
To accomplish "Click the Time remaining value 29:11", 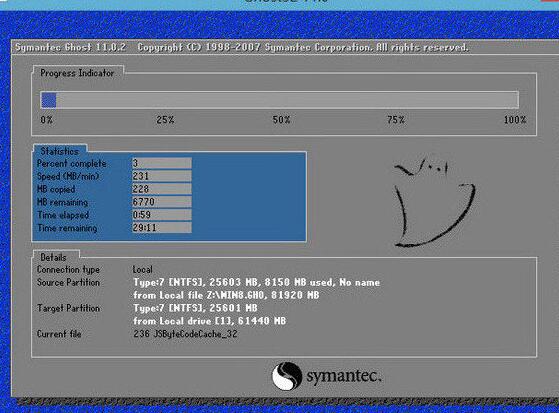I will 162,228.
